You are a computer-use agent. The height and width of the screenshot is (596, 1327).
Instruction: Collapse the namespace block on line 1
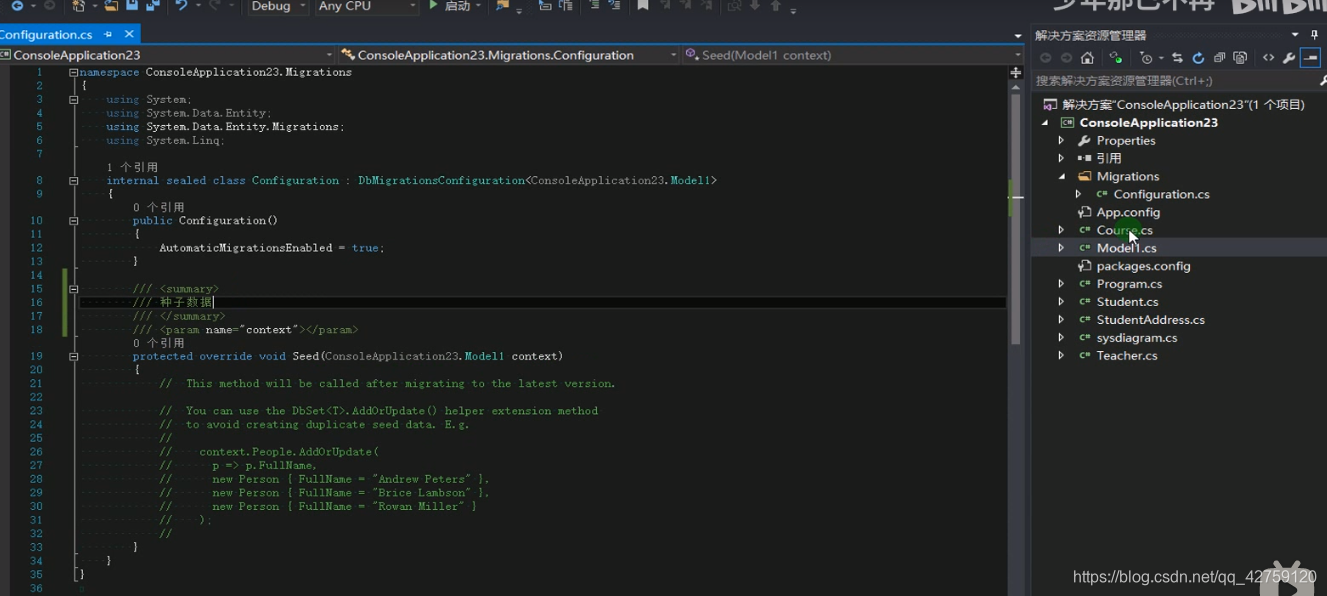tap(73, 72)
